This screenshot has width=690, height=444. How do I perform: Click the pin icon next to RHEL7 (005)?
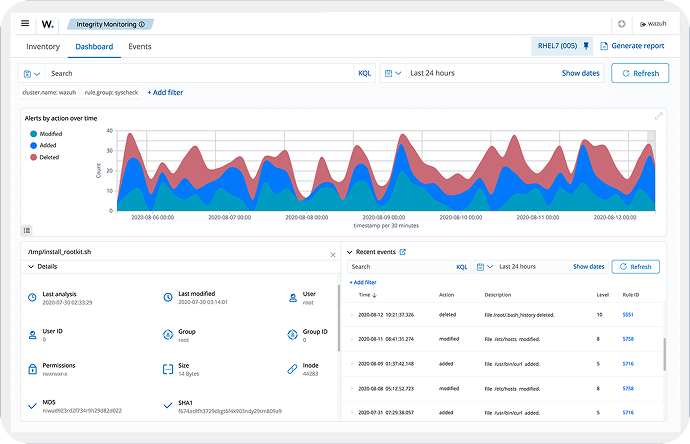point(586,46)
